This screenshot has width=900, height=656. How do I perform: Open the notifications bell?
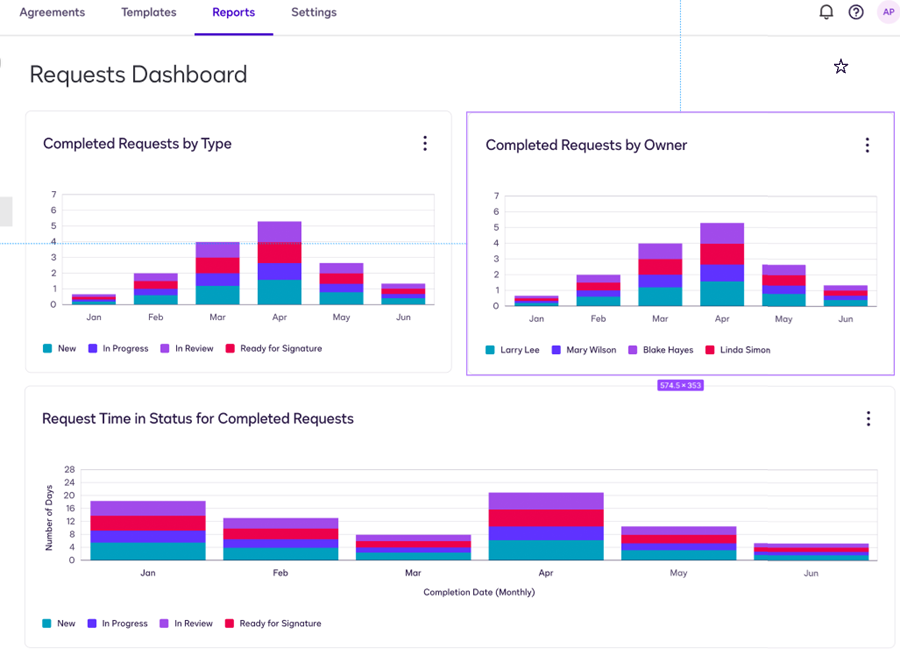pyautogui.click(x=826, y=12)
